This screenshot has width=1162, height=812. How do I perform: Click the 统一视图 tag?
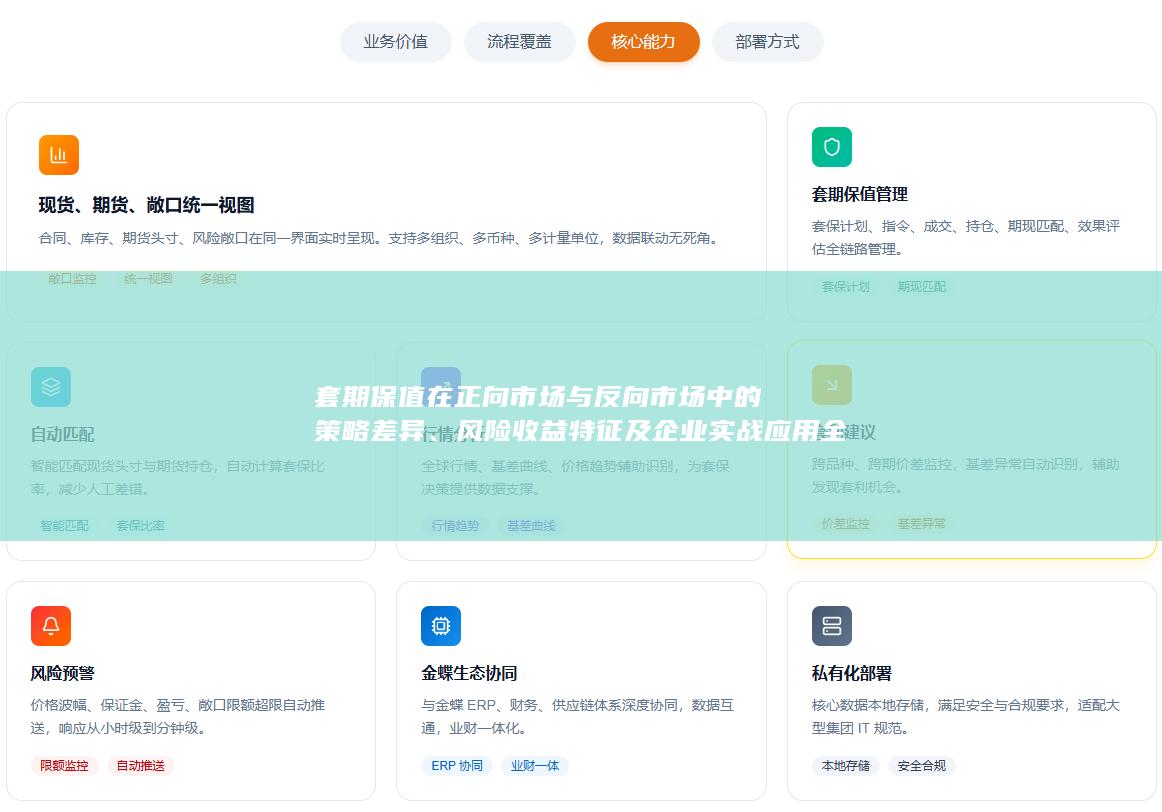click(148, 279)
